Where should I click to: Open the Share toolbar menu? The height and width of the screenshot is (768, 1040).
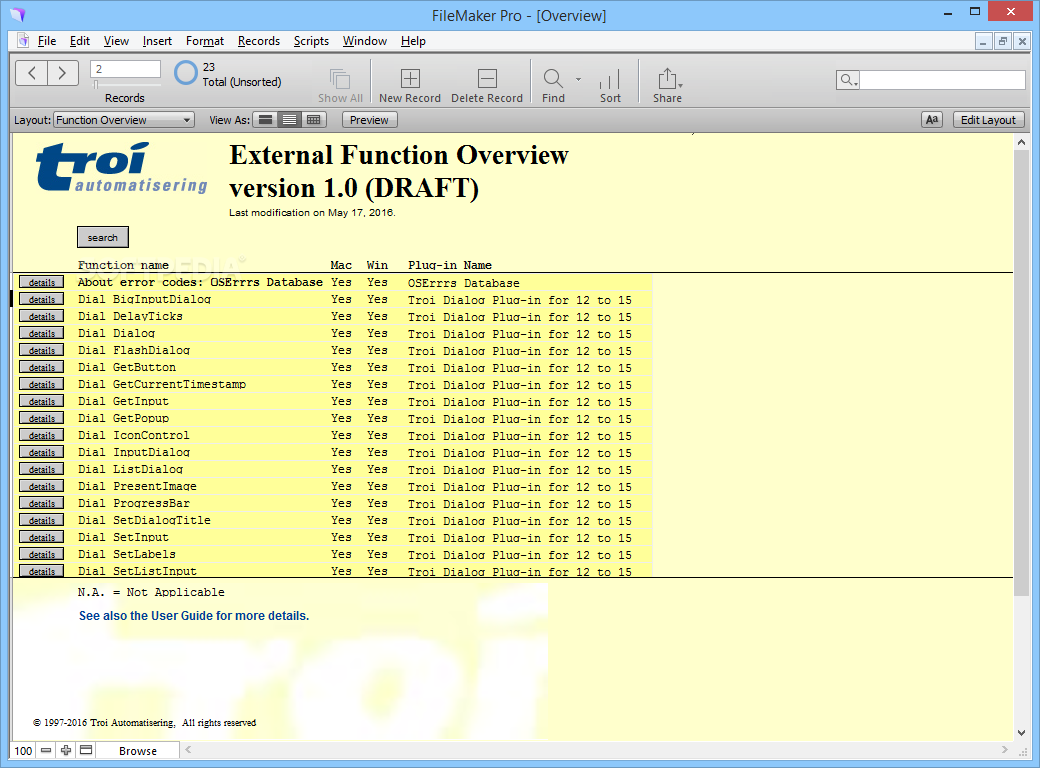click(668, 79)
